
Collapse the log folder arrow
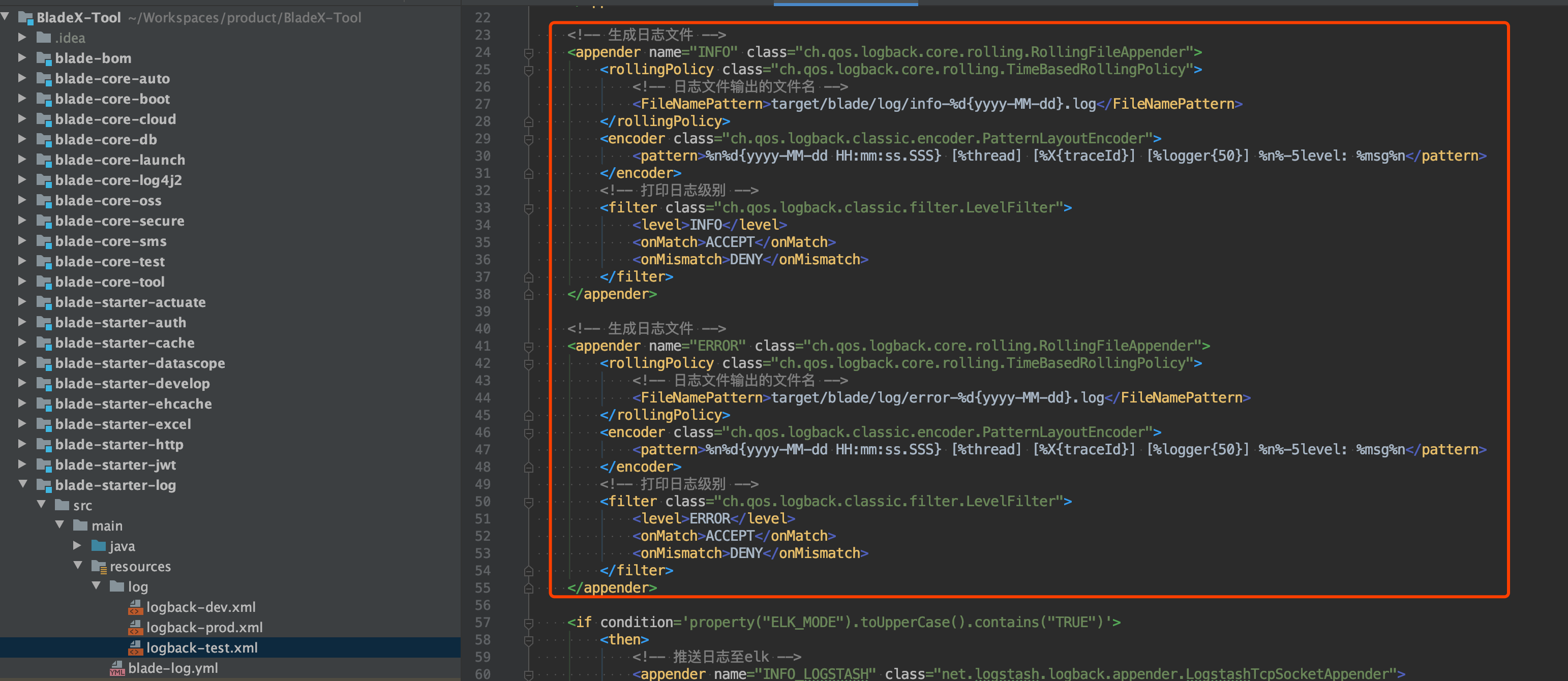[96, 586]
